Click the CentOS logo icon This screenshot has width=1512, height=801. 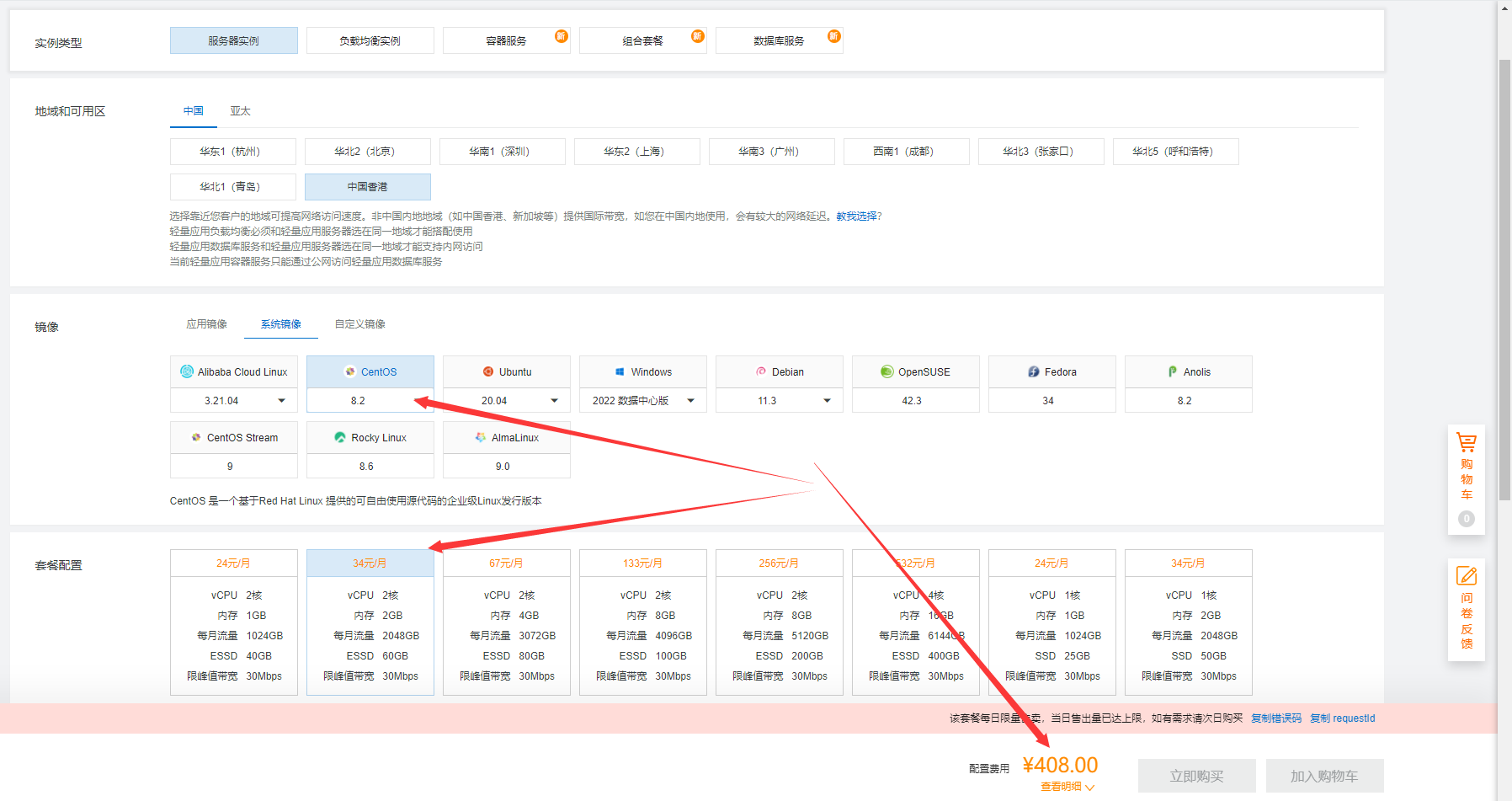coord(350,371)
